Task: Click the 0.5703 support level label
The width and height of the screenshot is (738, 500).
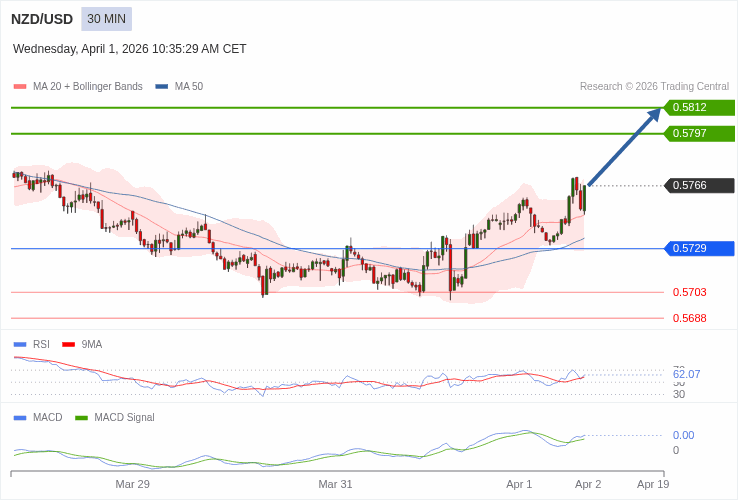Action: (x=689, y=292)
